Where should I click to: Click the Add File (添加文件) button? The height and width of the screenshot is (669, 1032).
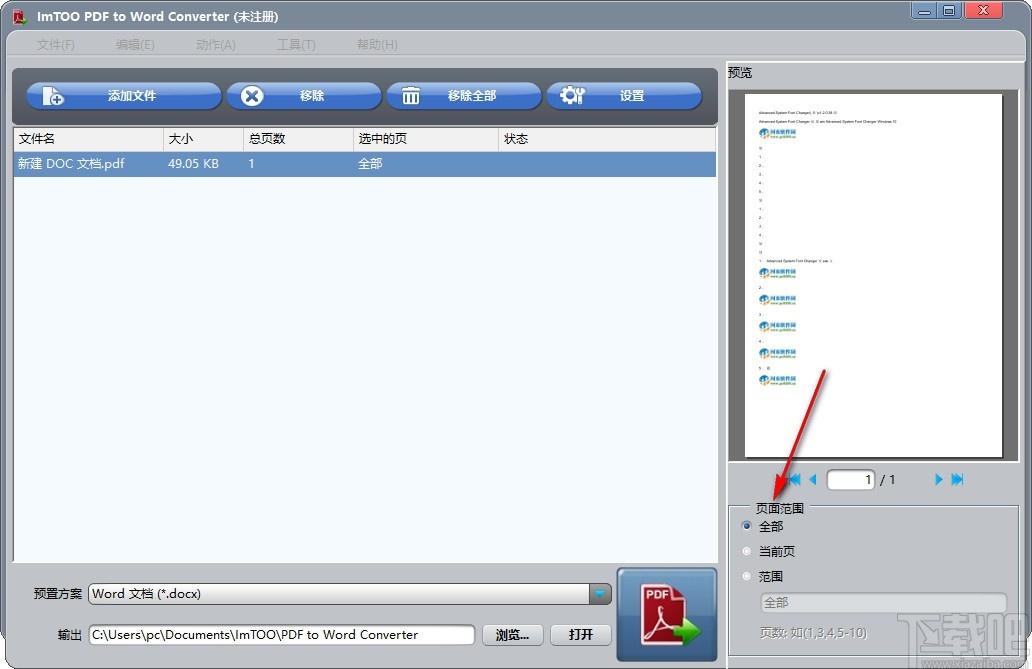pyautogui.click(x=124, y=96)
